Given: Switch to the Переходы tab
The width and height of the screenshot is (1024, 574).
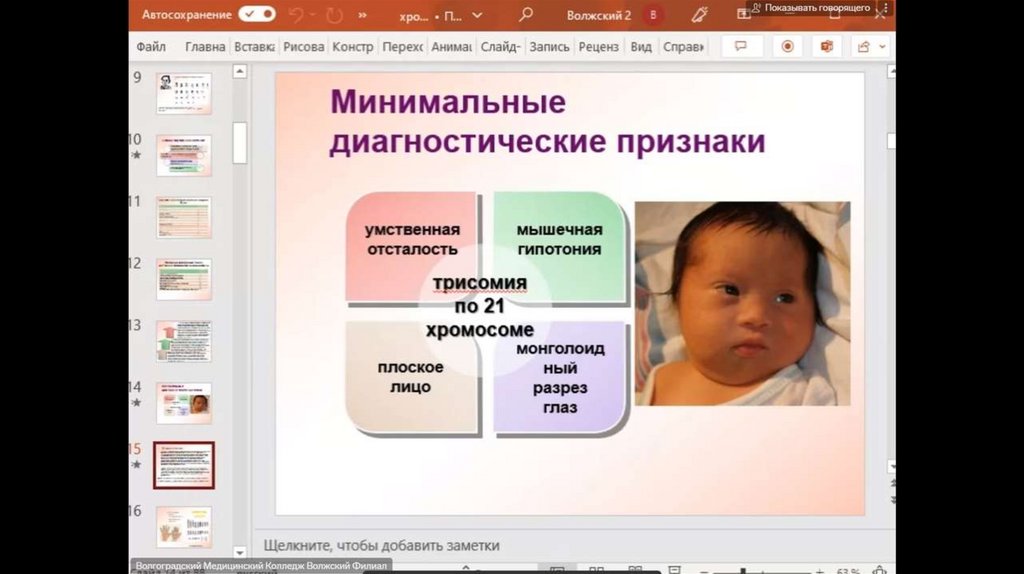Looking at the screenshot, I should click(x=402, y=47).
